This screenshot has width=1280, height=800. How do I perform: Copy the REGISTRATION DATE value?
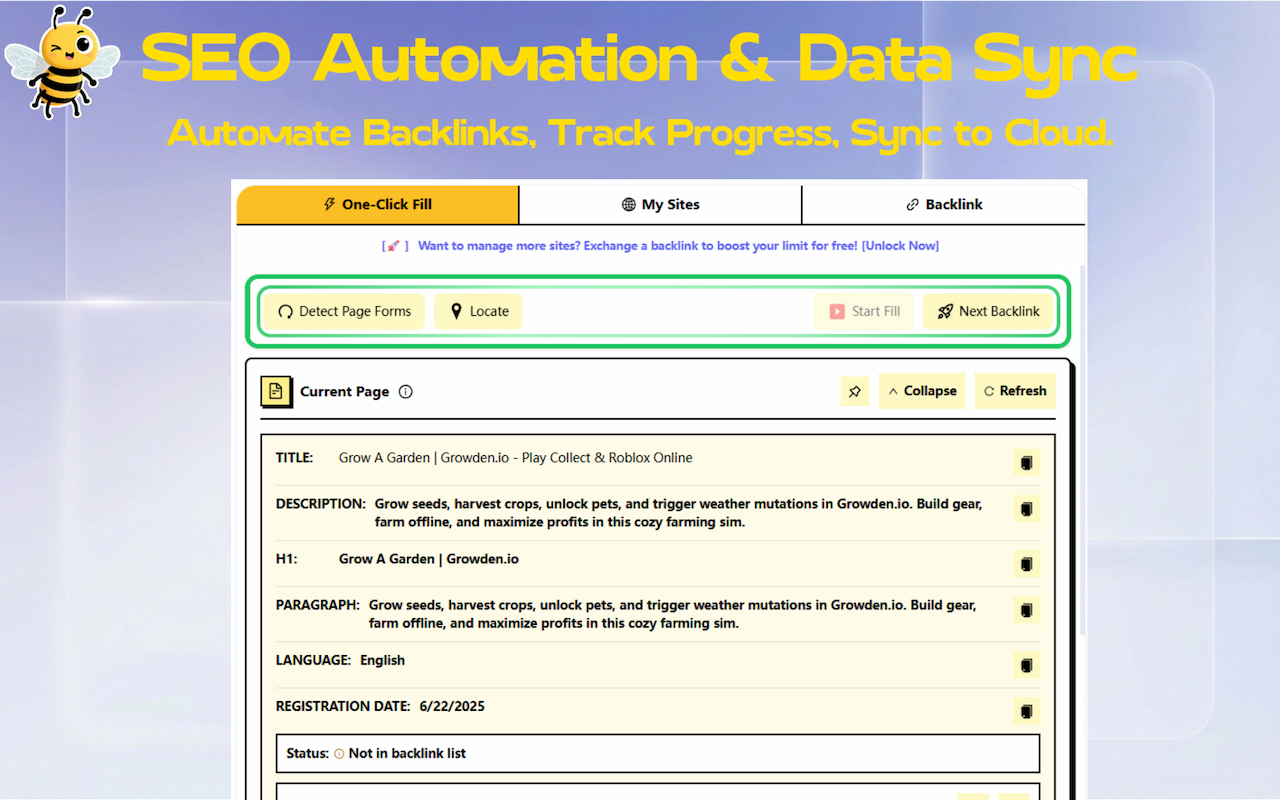(1026, 711)
